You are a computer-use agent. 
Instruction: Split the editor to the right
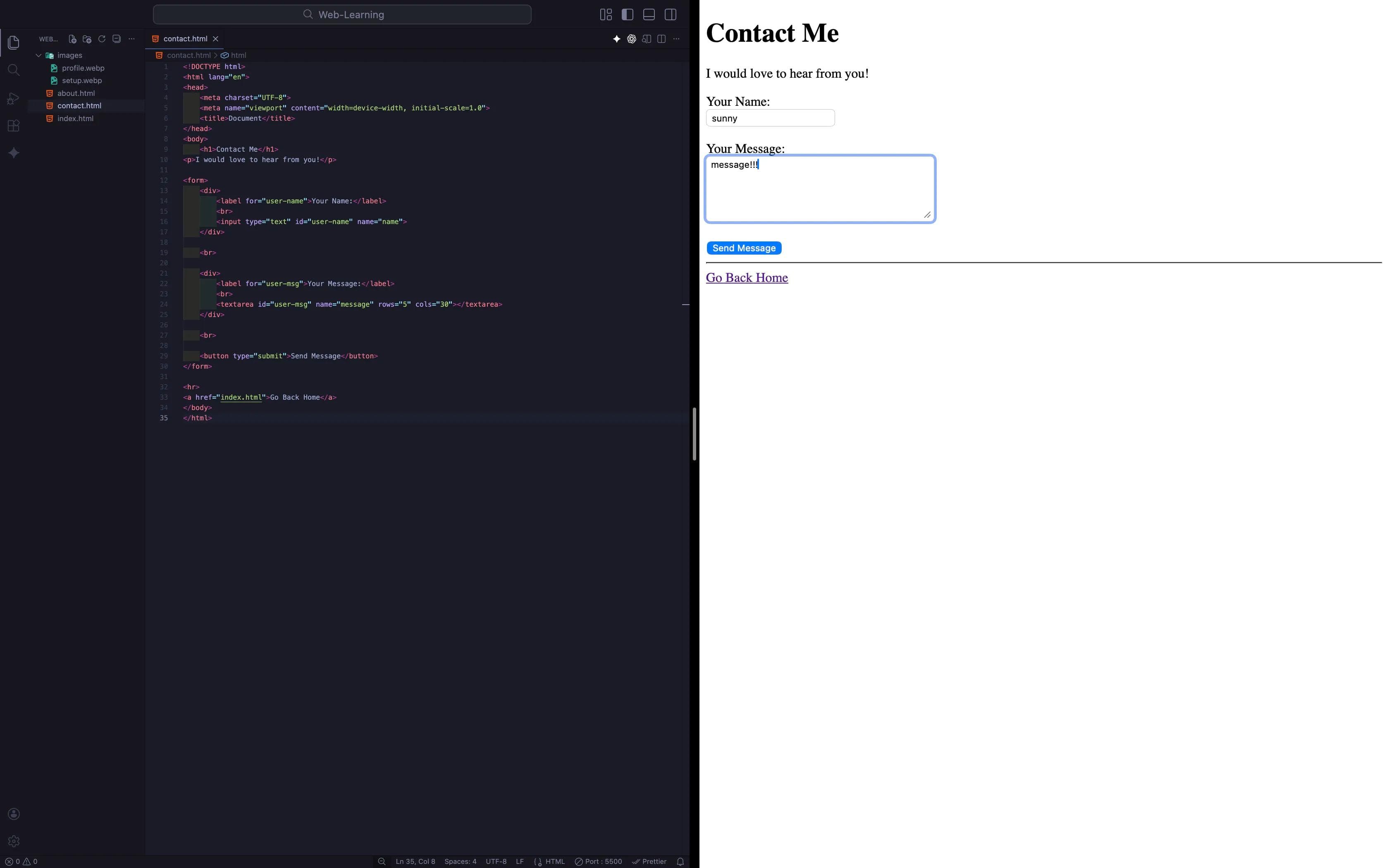661,39
